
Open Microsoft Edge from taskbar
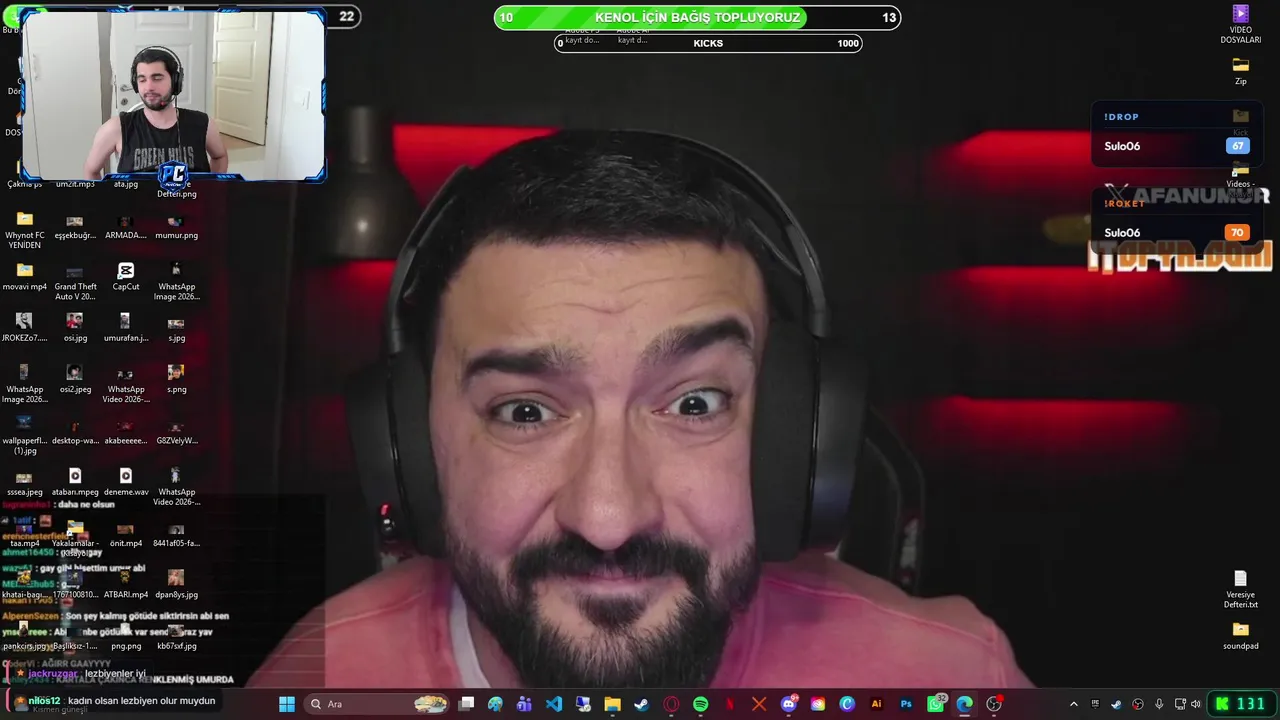click(964, 704)
